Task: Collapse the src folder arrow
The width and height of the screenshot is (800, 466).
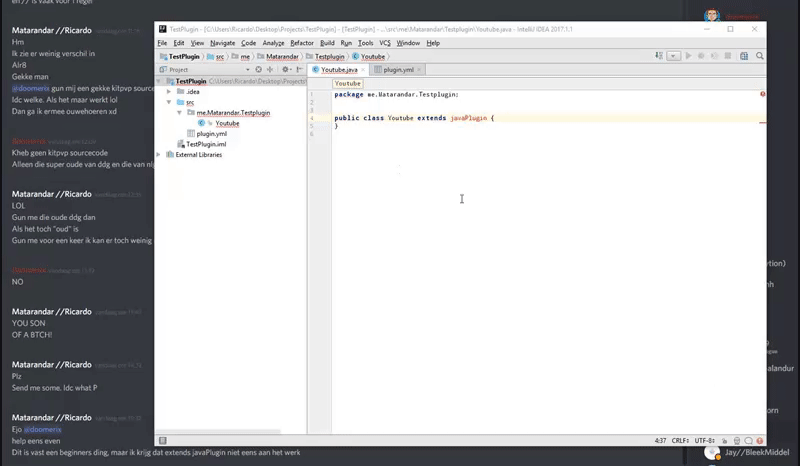Action: [168, 102]
